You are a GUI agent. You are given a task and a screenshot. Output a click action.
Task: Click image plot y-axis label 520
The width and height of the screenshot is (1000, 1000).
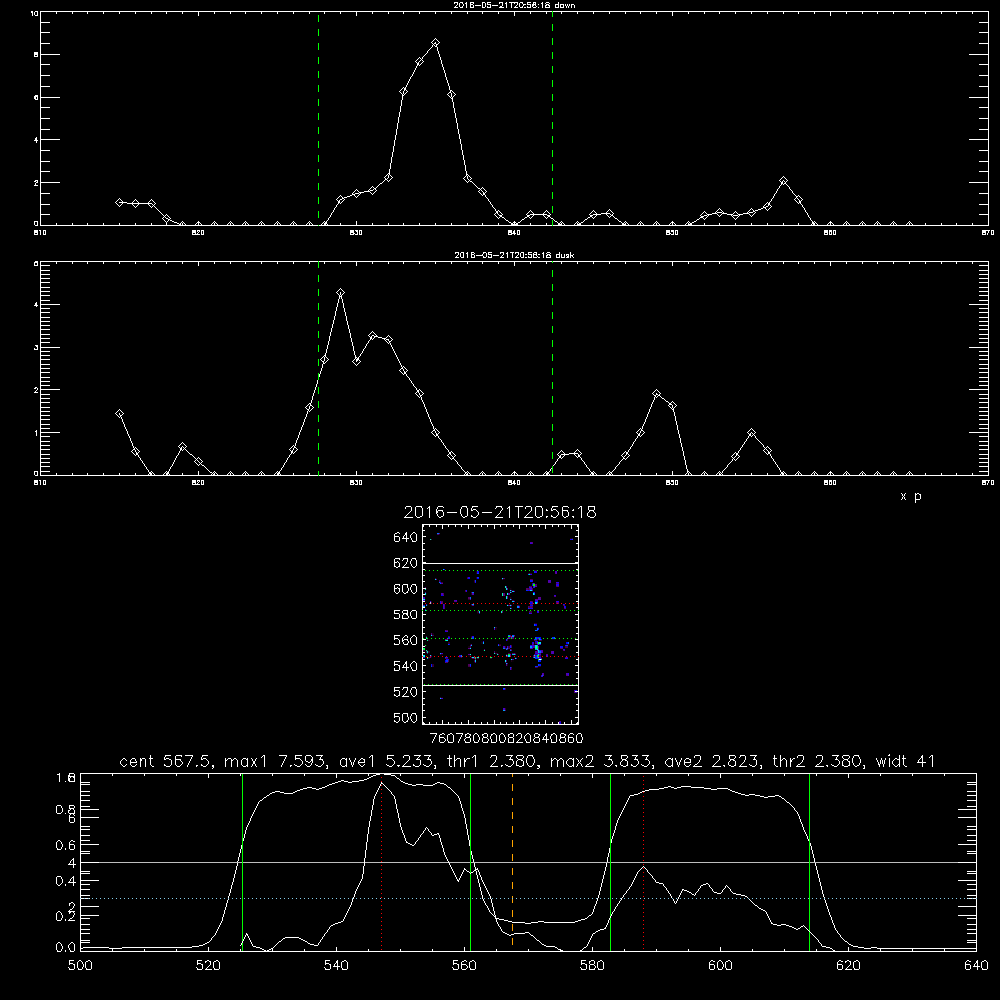(x=406, y=692)
